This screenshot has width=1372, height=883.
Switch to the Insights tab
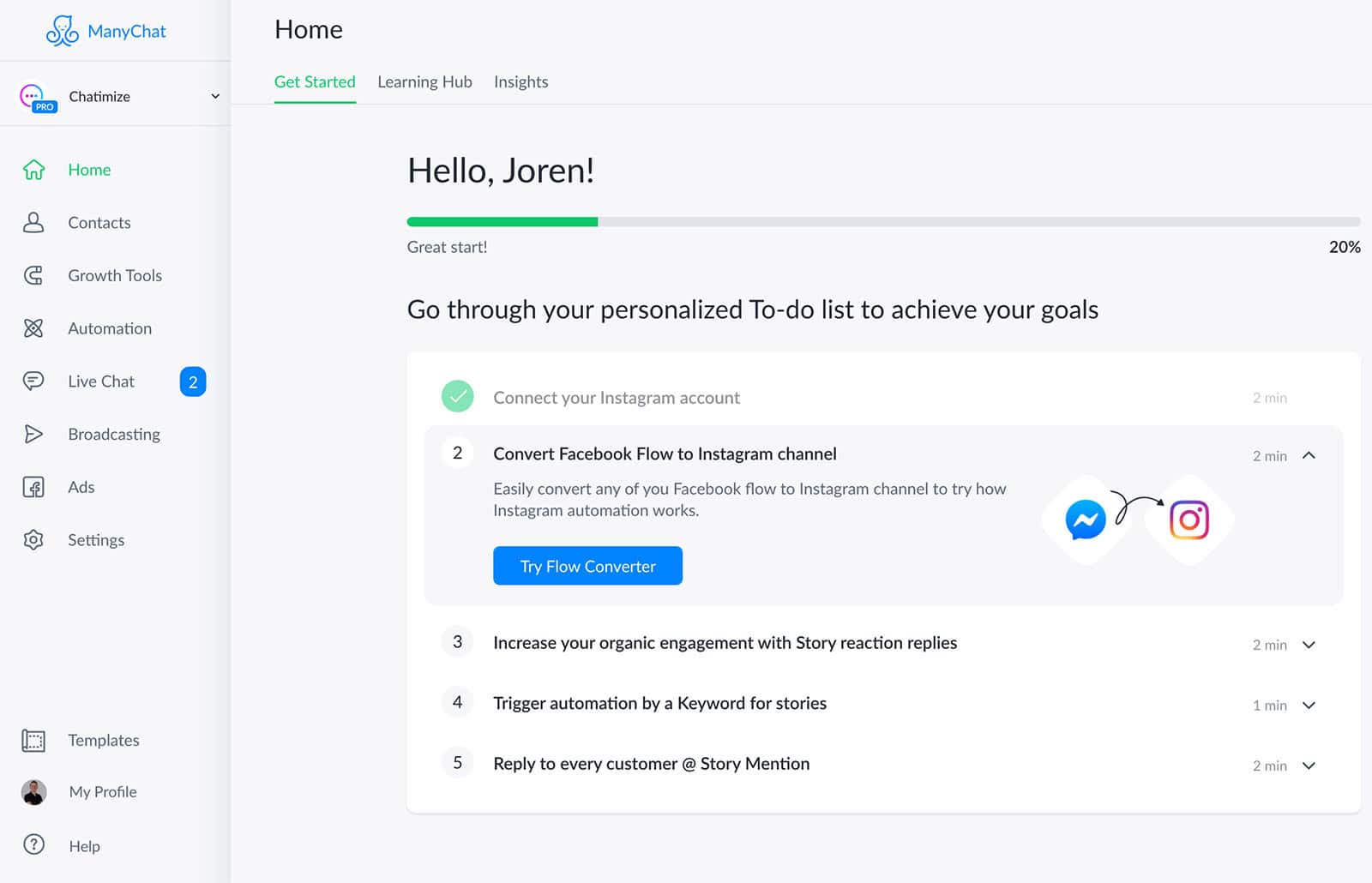click(521, 82)
